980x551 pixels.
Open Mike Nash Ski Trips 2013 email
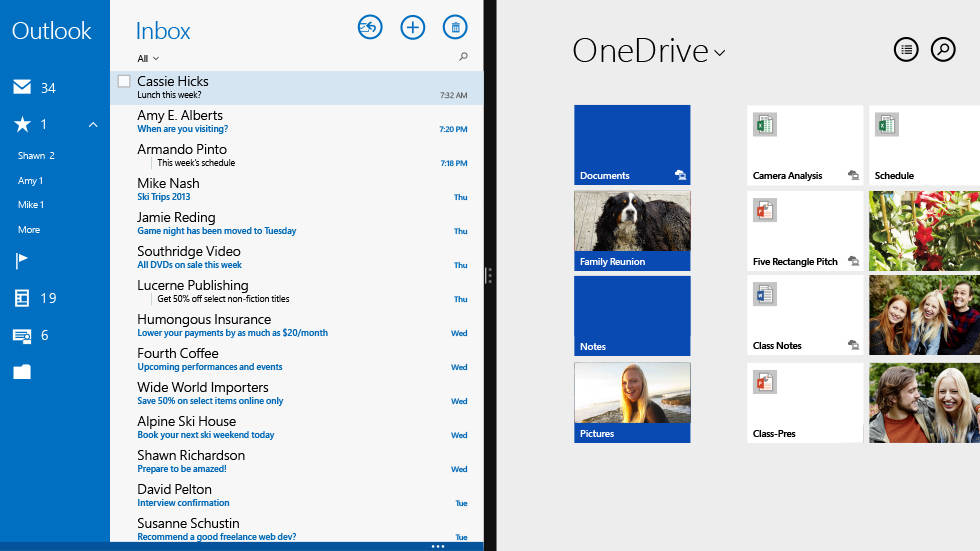[x=297, y=190]
